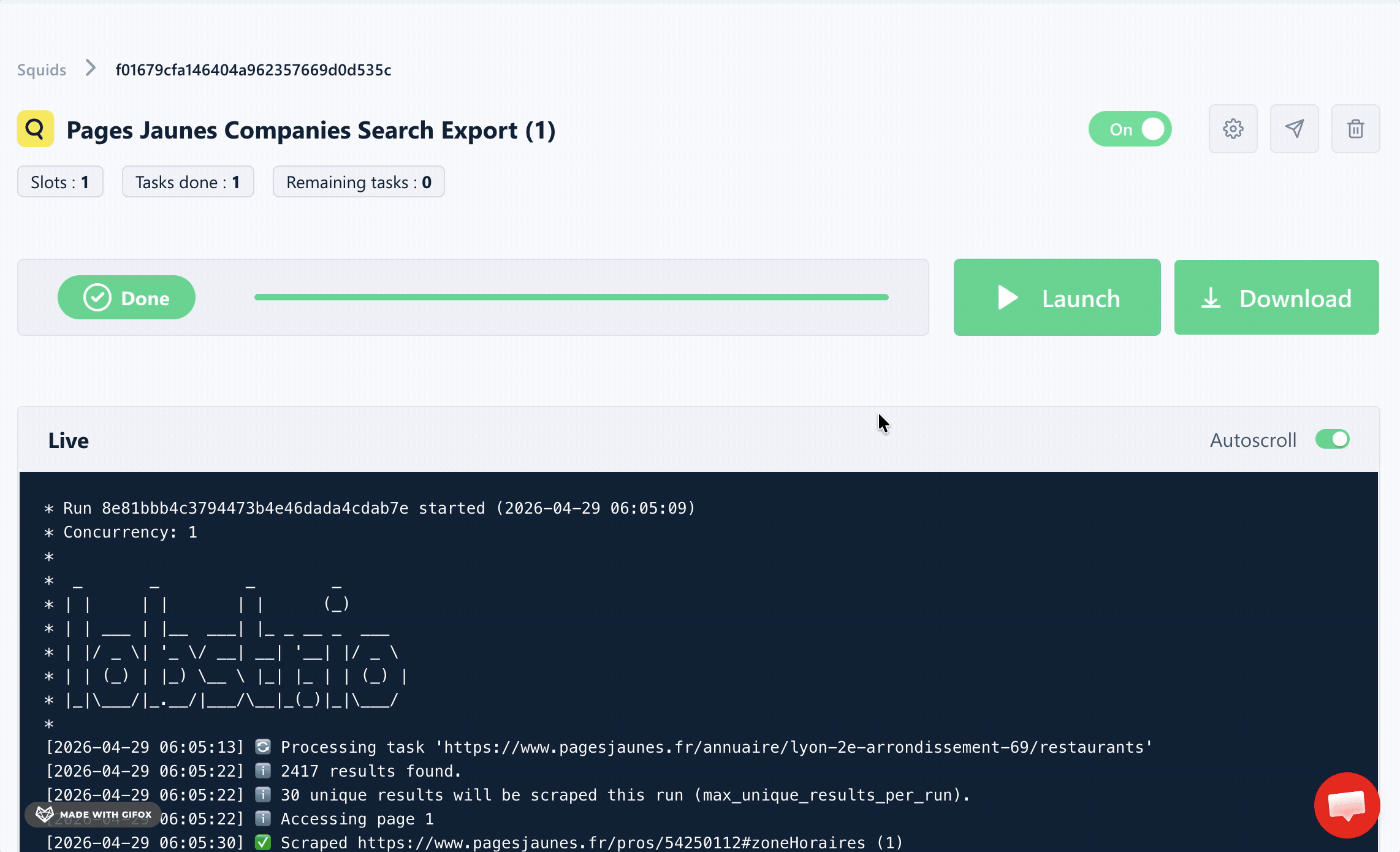Launch the squid run

coord(1057,297)
